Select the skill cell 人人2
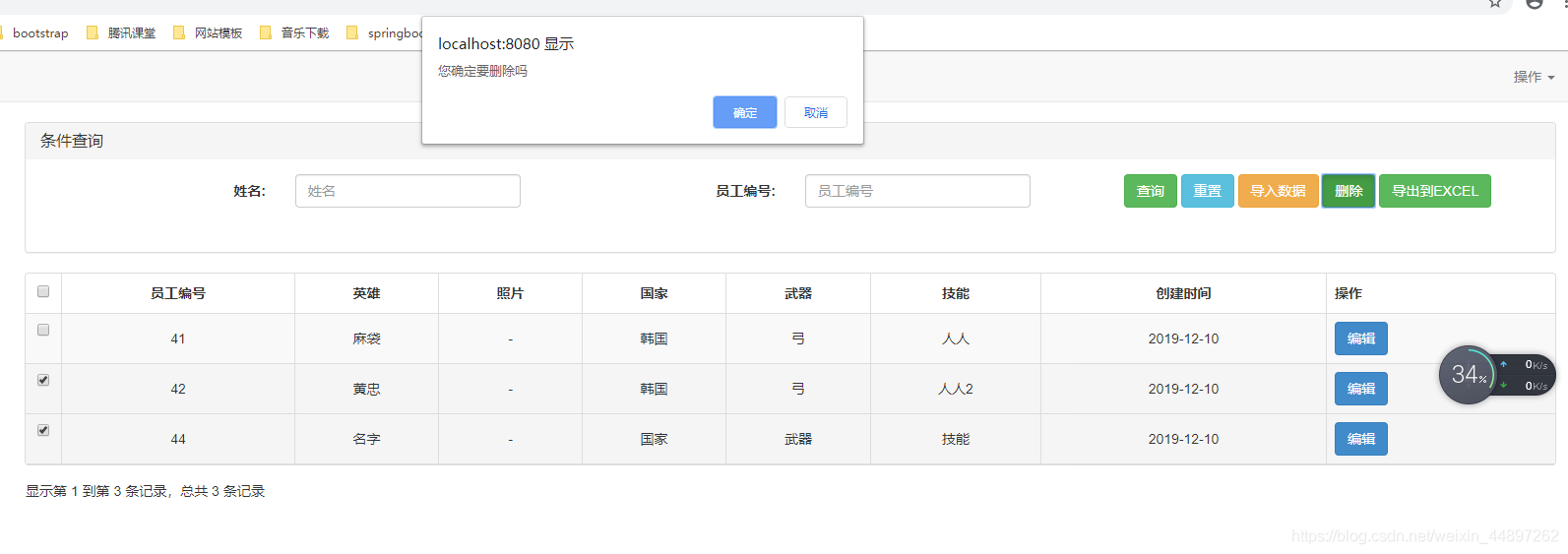The height and width of the screenshot is (554, 1568). pos(956,389)
